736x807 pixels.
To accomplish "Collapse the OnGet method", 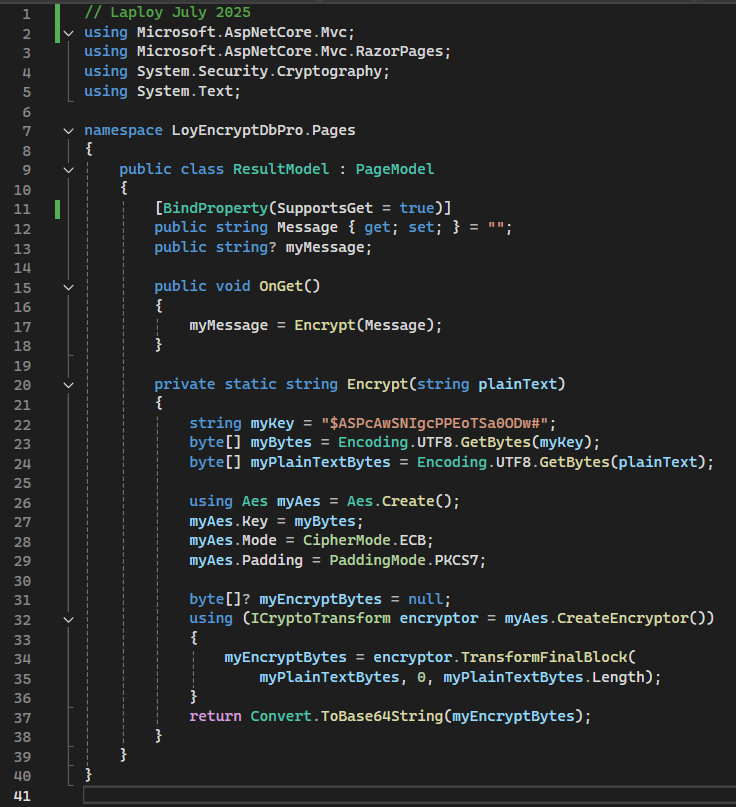I will click(x=68, y=286).
